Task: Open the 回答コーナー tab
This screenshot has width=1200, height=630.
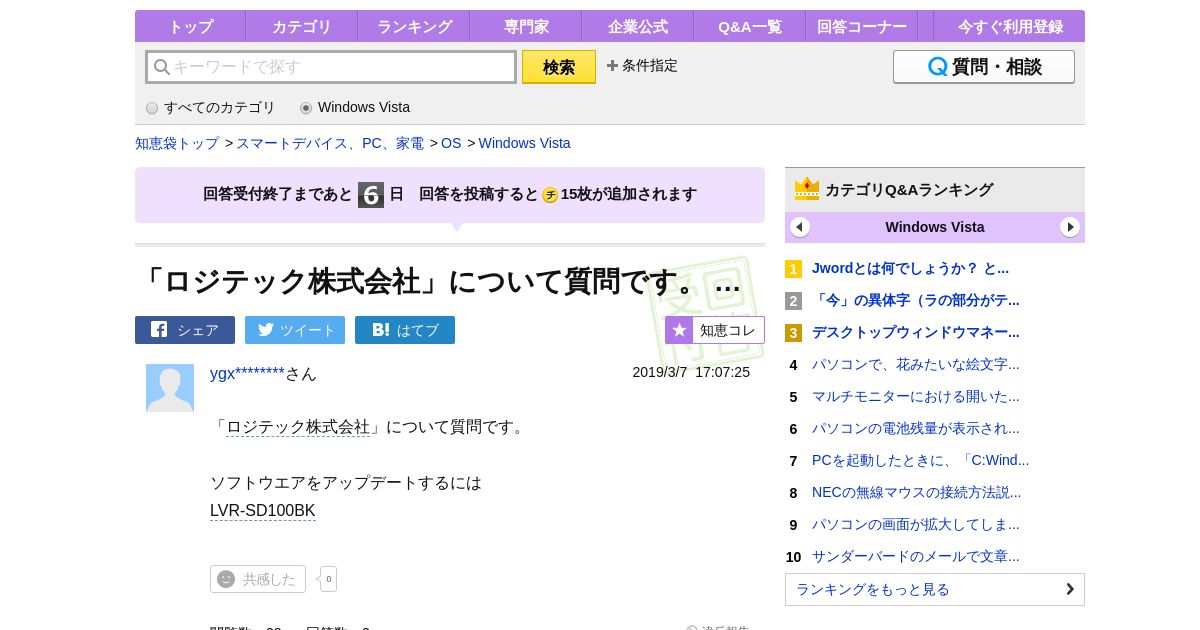Action: click(x=862, y=26)
